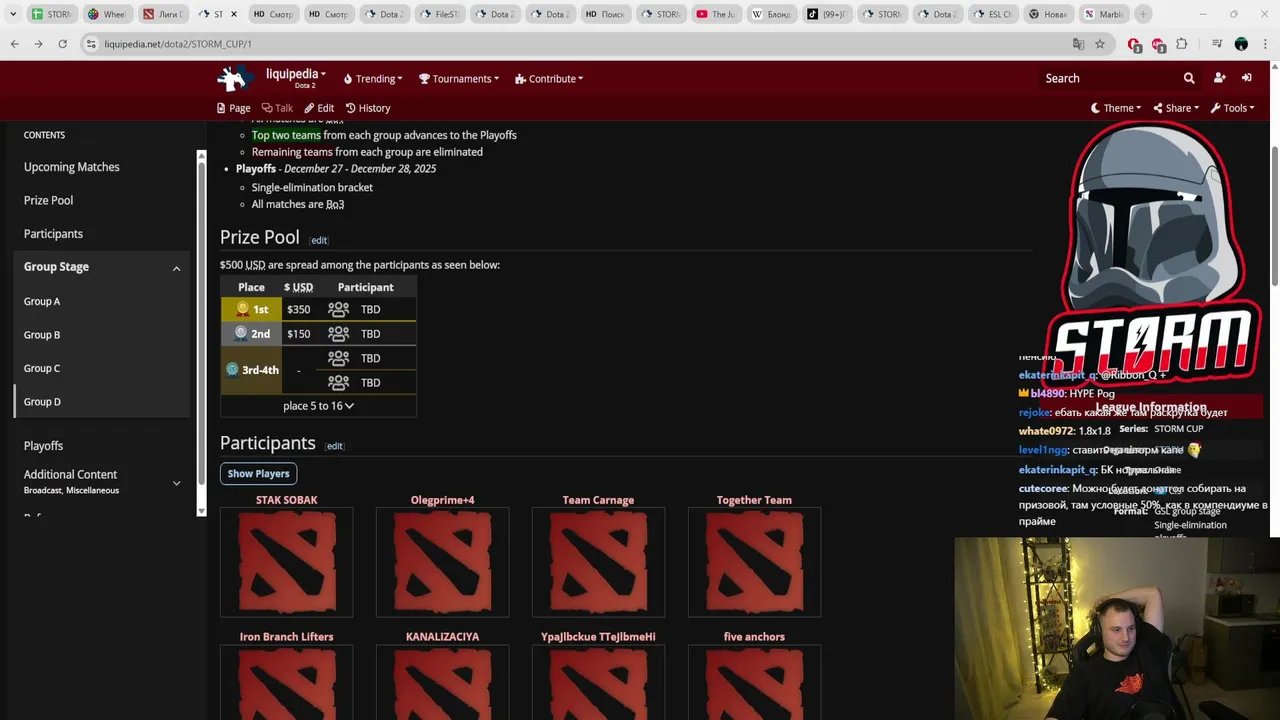Click the site info icon in address bar
The image size is (1280, 720).
pyautogui.click(x=91, y=44)
